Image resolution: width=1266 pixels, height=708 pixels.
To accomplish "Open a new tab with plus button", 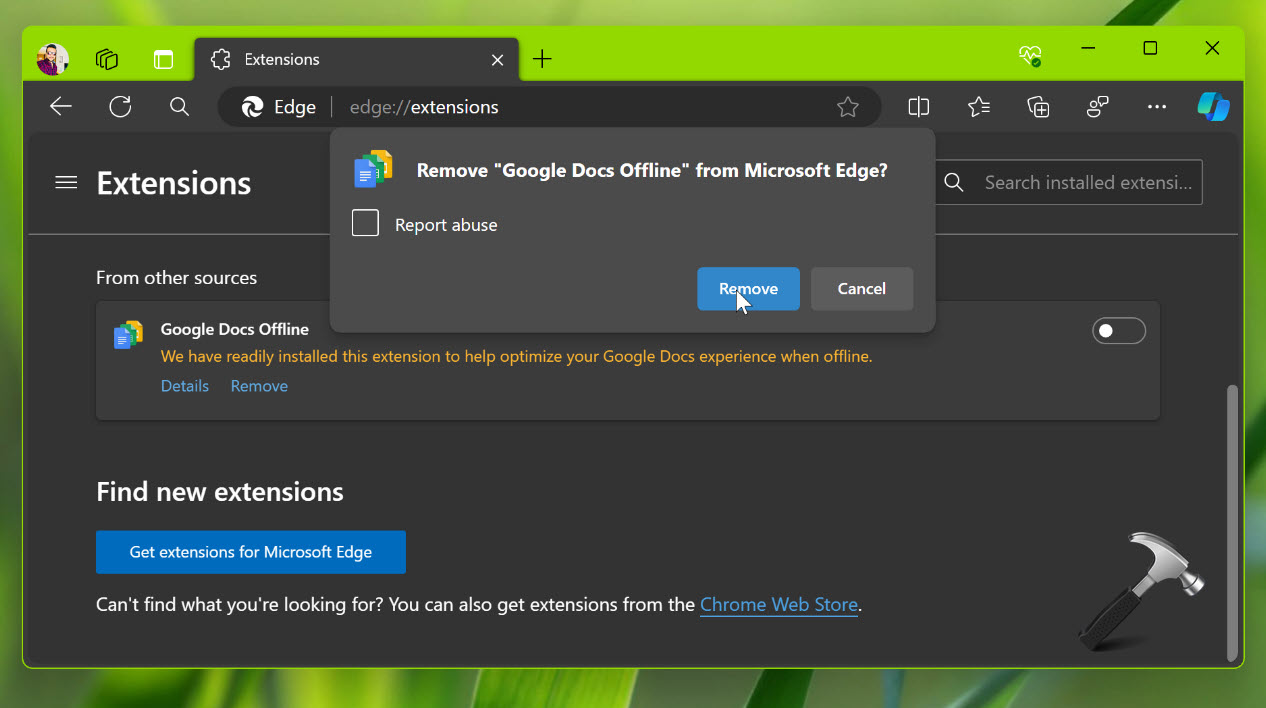I will coord(542,60).
